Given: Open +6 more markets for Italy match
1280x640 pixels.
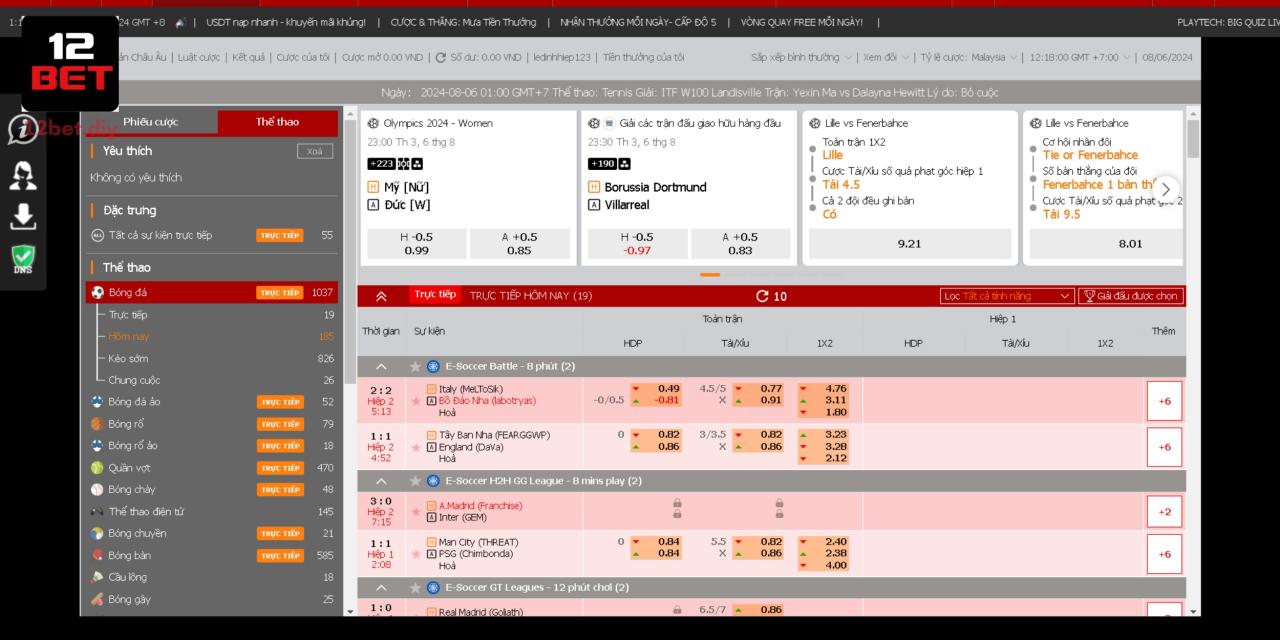Looking at the screenshot, I should 1164,401.
